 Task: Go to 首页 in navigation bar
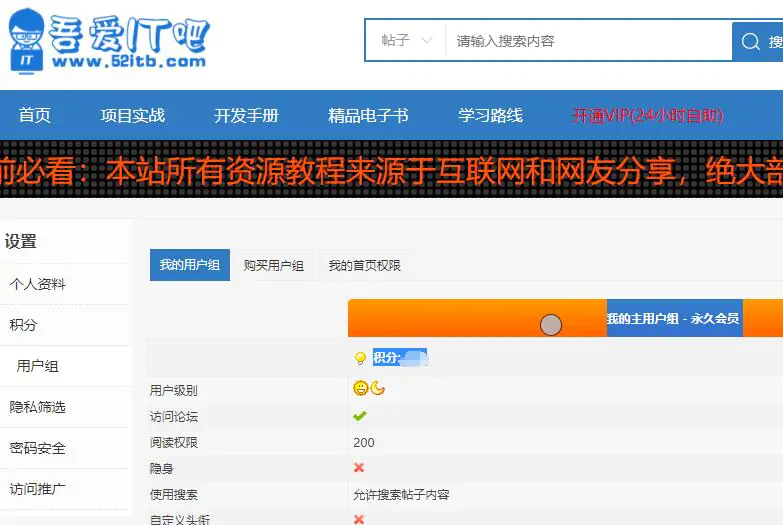click(x=35, y=115)
